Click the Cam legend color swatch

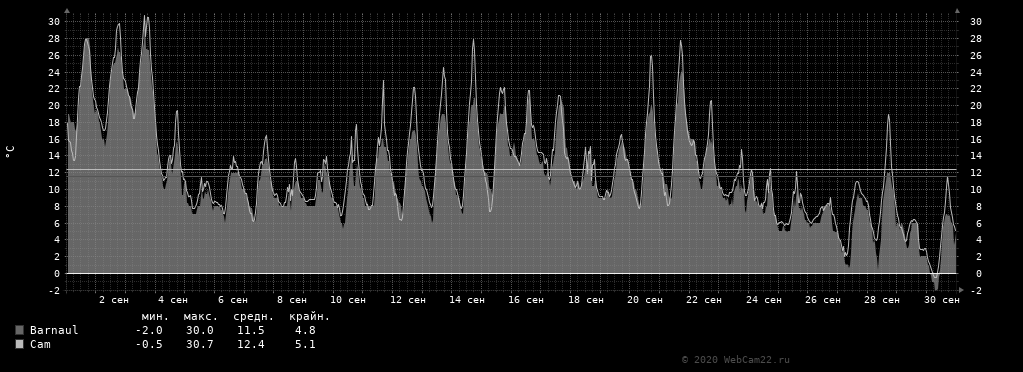[19, 344]
